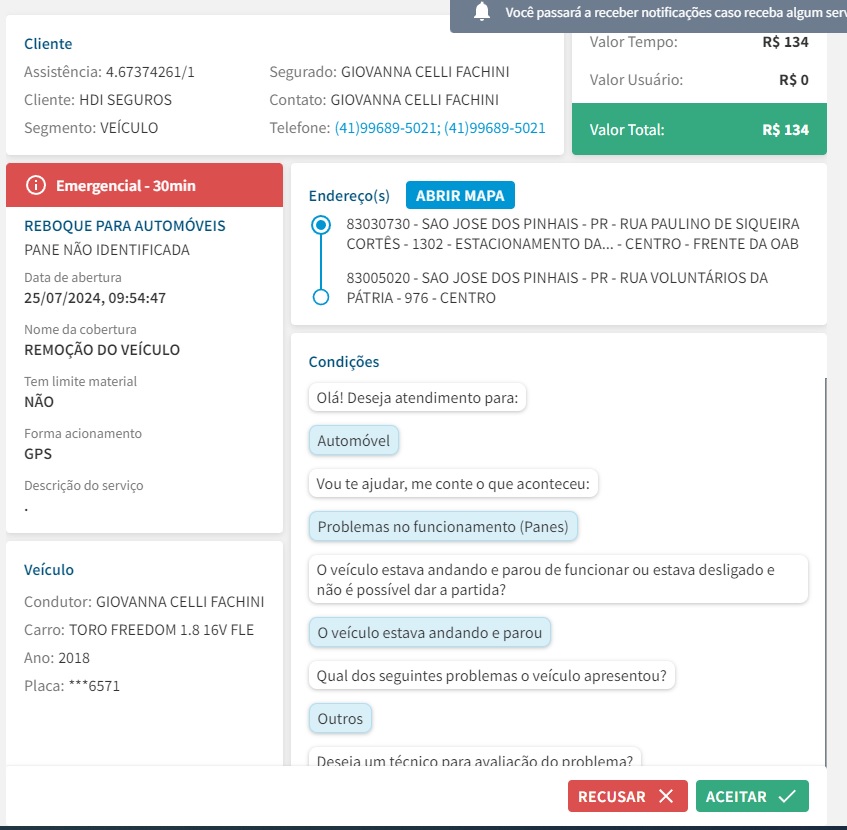Select the Problemas no funcionamento (Panes) chip

pyautogui.click(x=443, y=527)
